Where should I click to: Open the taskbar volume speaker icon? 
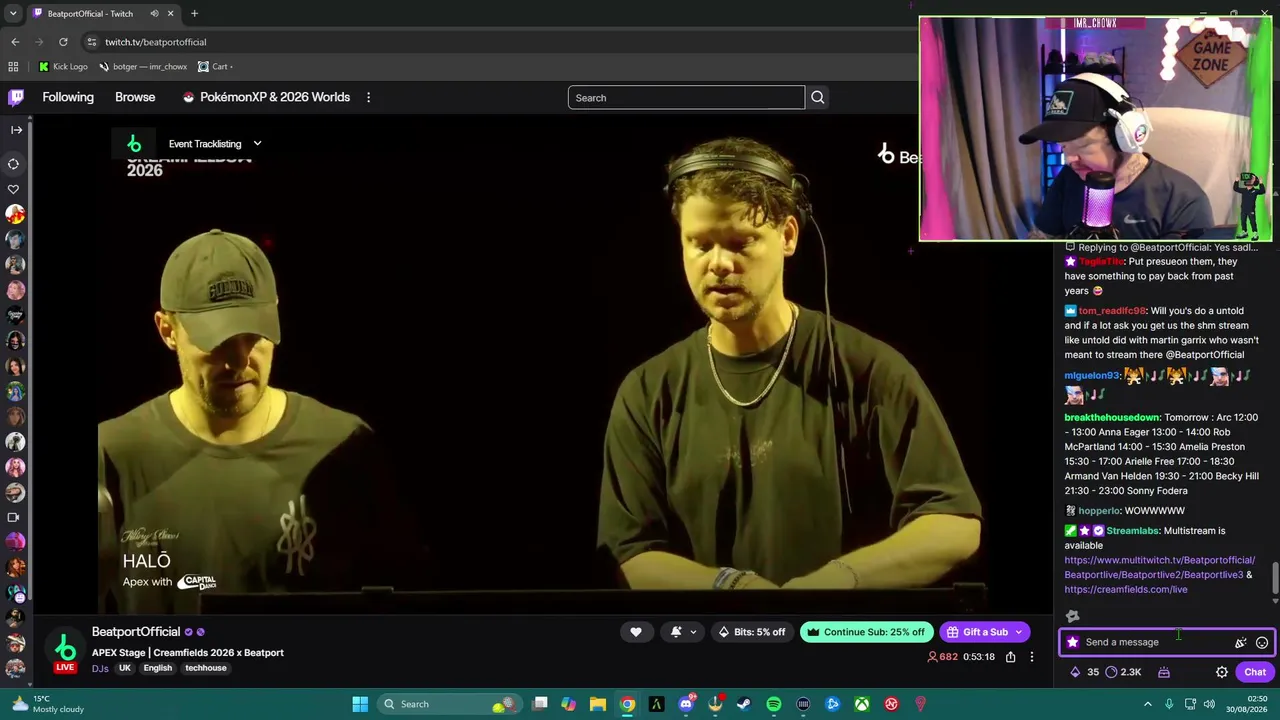coord(1210,704)
